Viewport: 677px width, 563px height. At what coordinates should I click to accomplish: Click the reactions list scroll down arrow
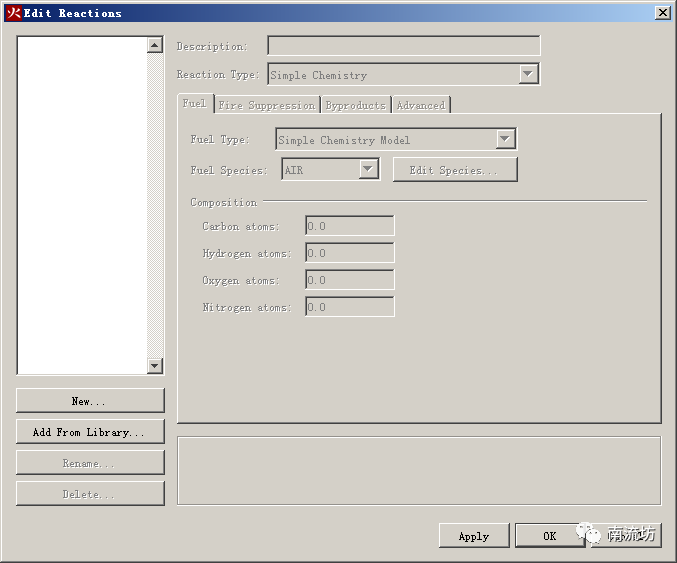coord(155,366)
